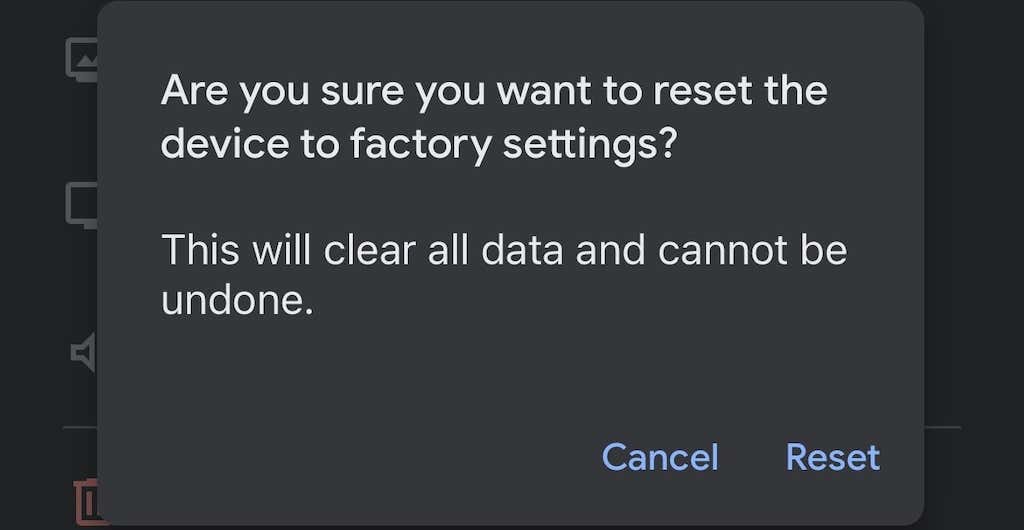The width and height of the screenshot is (1024, 530).
Task: Tap the speaker volume icon at left
Action: (83, 352)
